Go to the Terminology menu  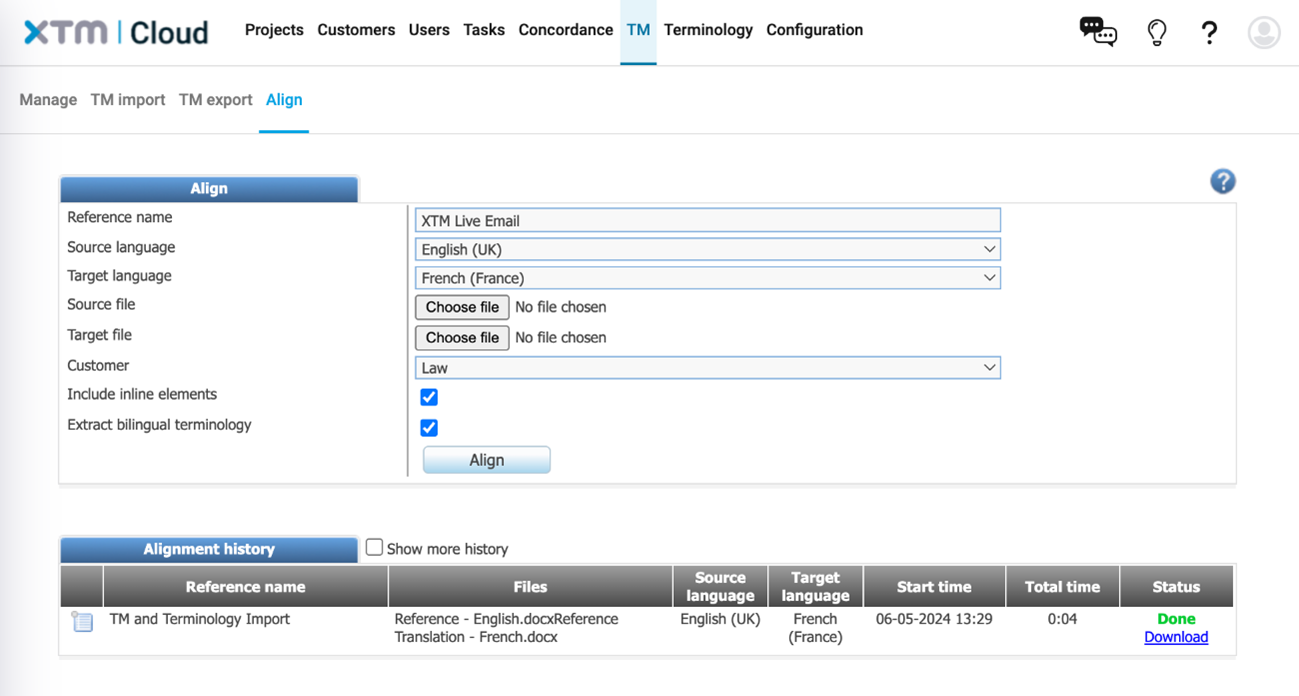tap(708, 30)
